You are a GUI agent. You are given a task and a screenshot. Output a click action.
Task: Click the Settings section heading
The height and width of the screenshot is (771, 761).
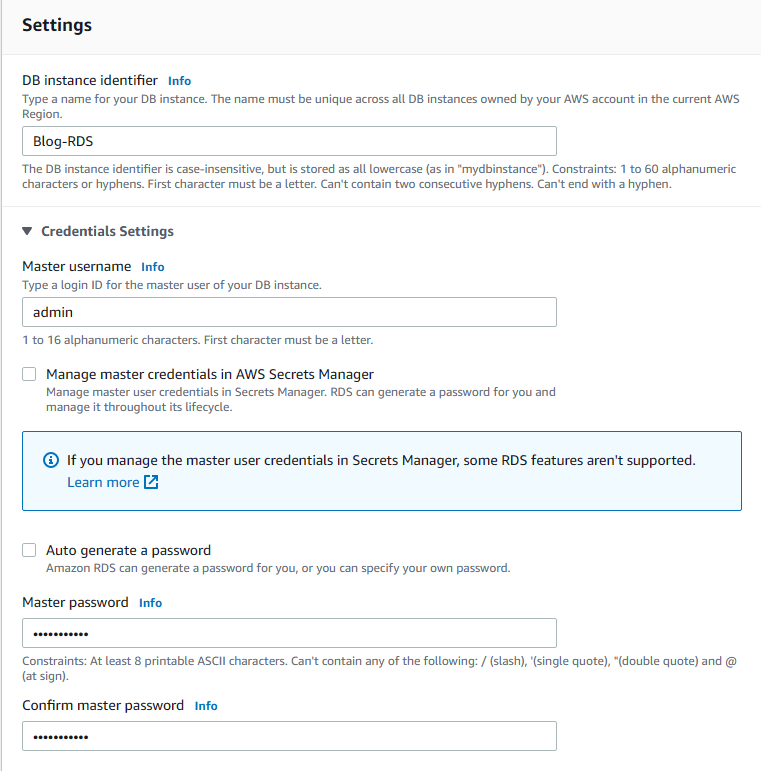pyautogui.click(x=57, y=25)
